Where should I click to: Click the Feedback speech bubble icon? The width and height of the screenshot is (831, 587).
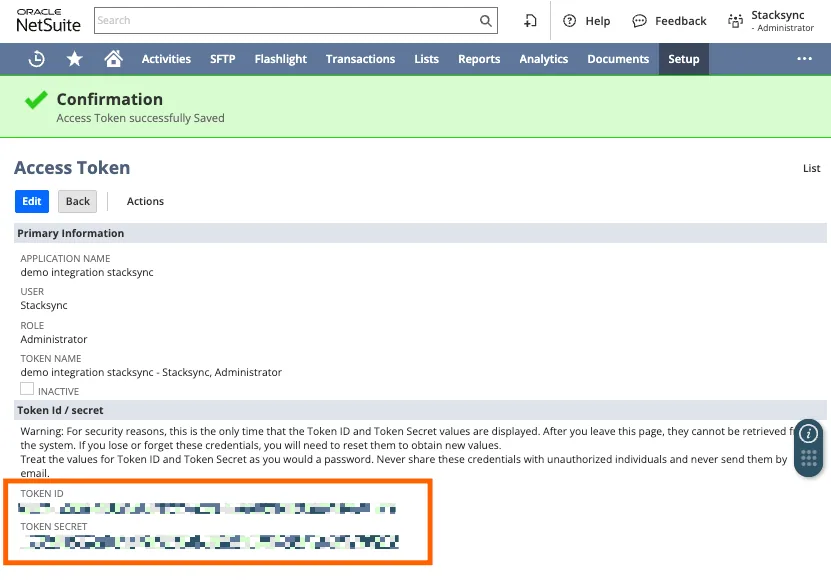click(640, 21)
